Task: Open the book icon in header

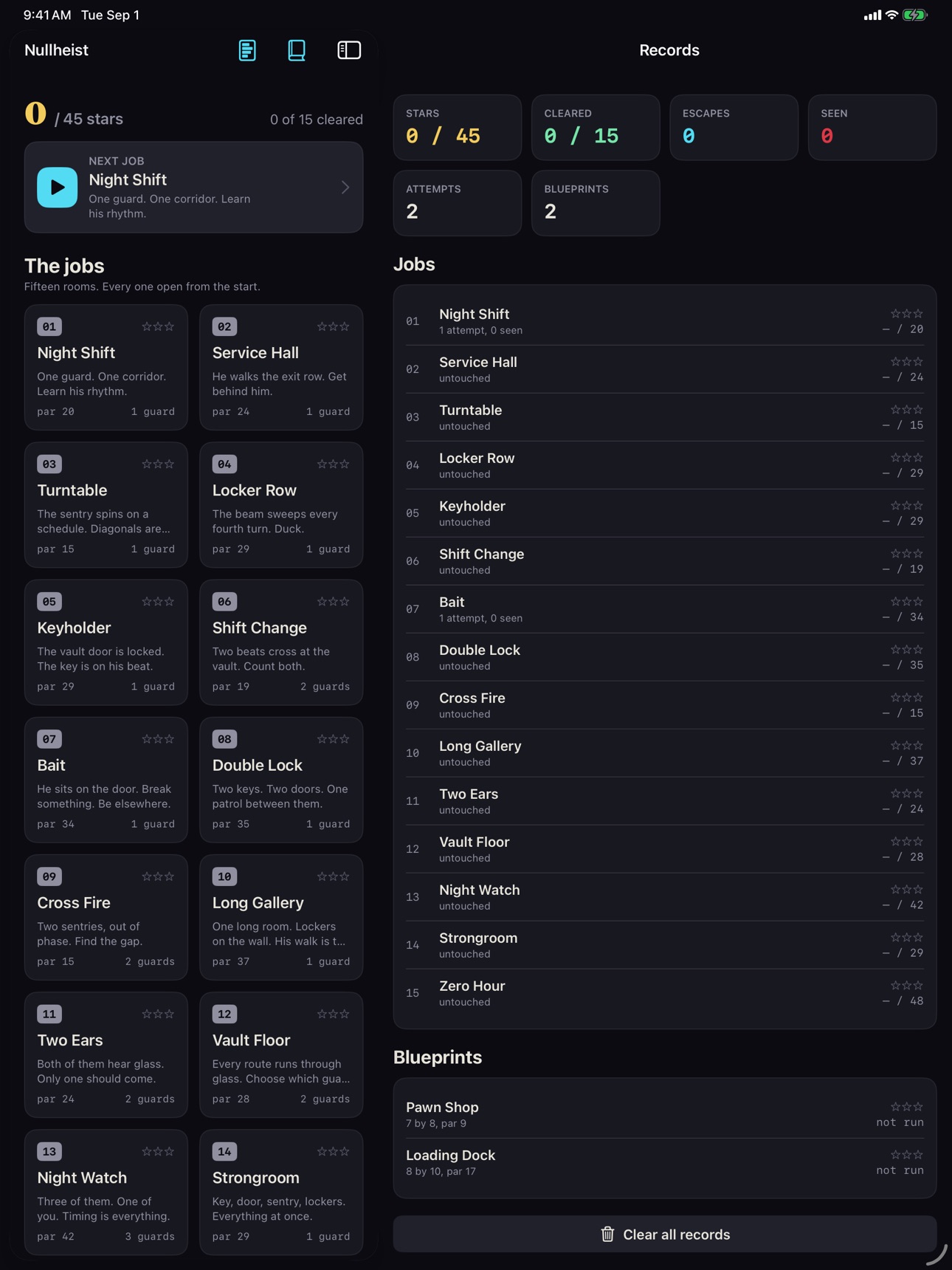Action: [x=297, y=50]
